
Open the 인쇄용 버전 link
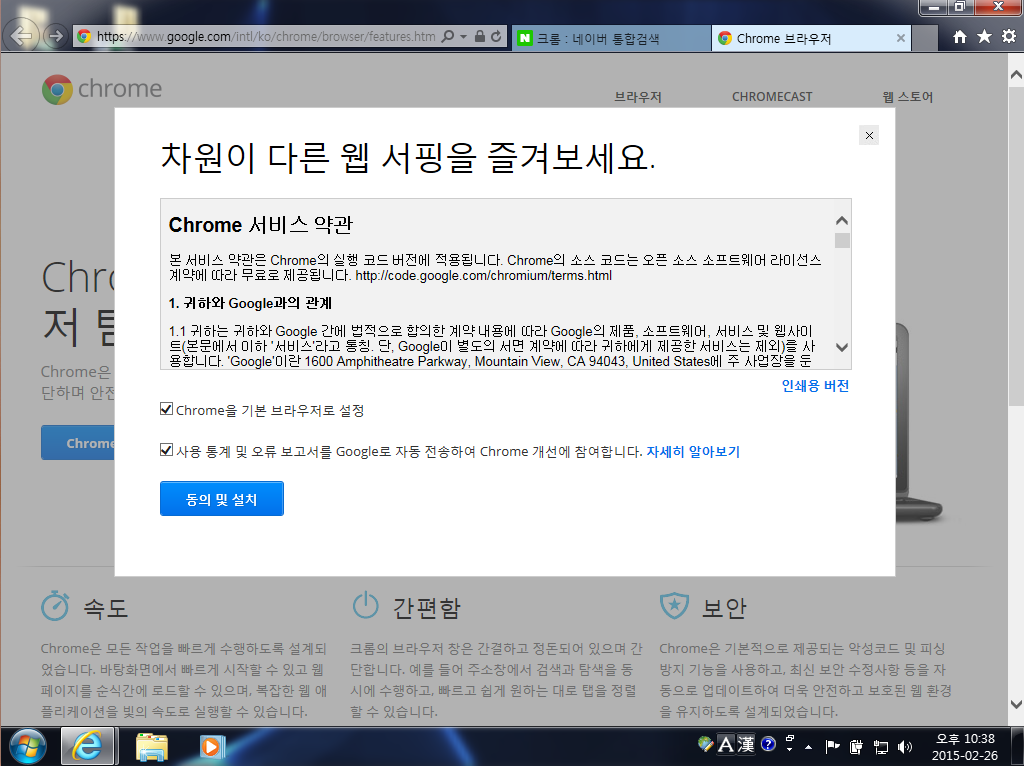[815, 386]
